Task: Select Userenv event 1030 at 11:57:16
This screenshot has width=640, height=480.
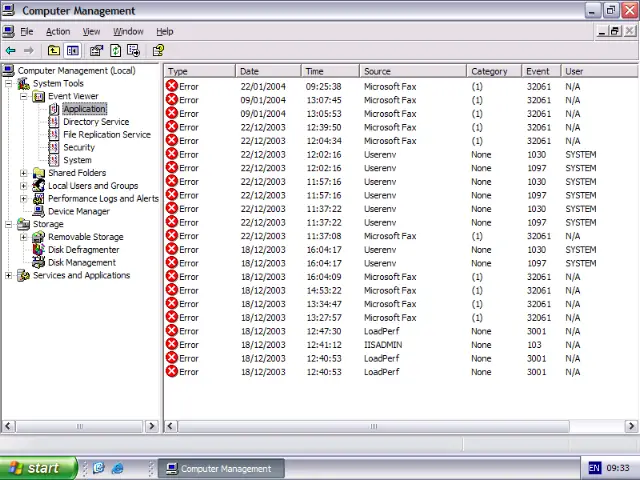Action: pos(400,182)
